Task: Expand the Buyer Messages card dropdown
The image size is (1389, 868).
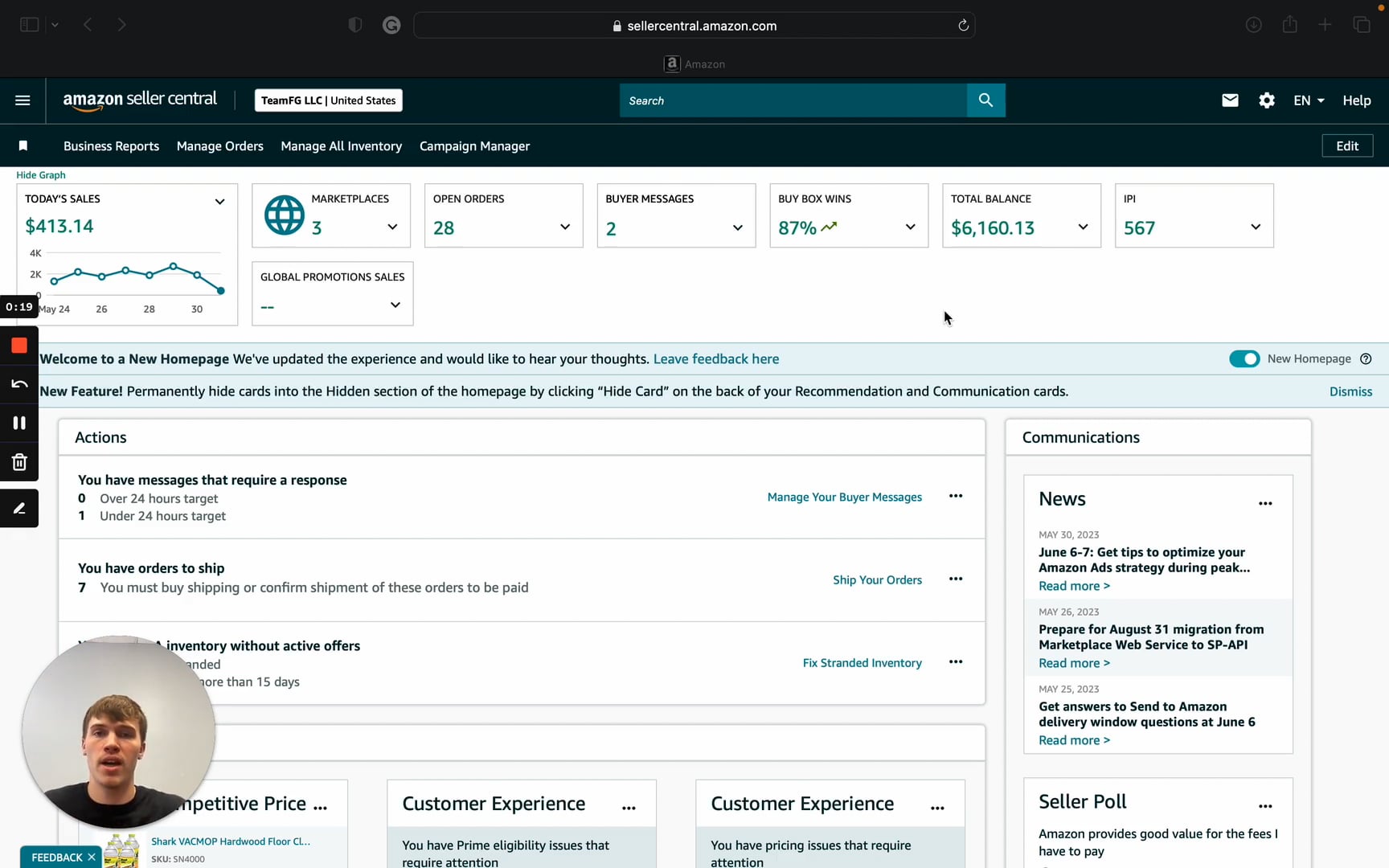Action: (738, 227)
